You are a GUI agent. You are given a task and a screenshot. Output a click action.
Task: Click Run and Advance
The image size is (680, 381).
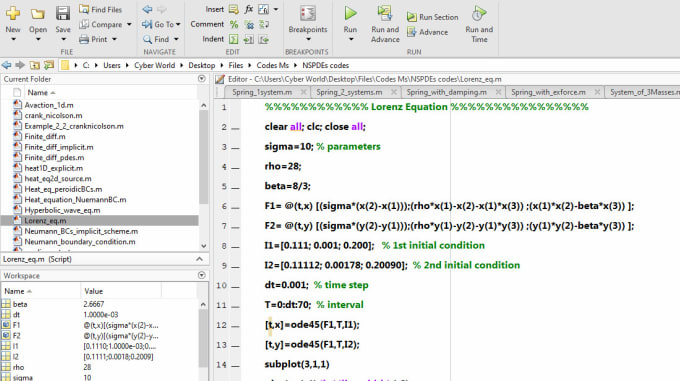385,24
